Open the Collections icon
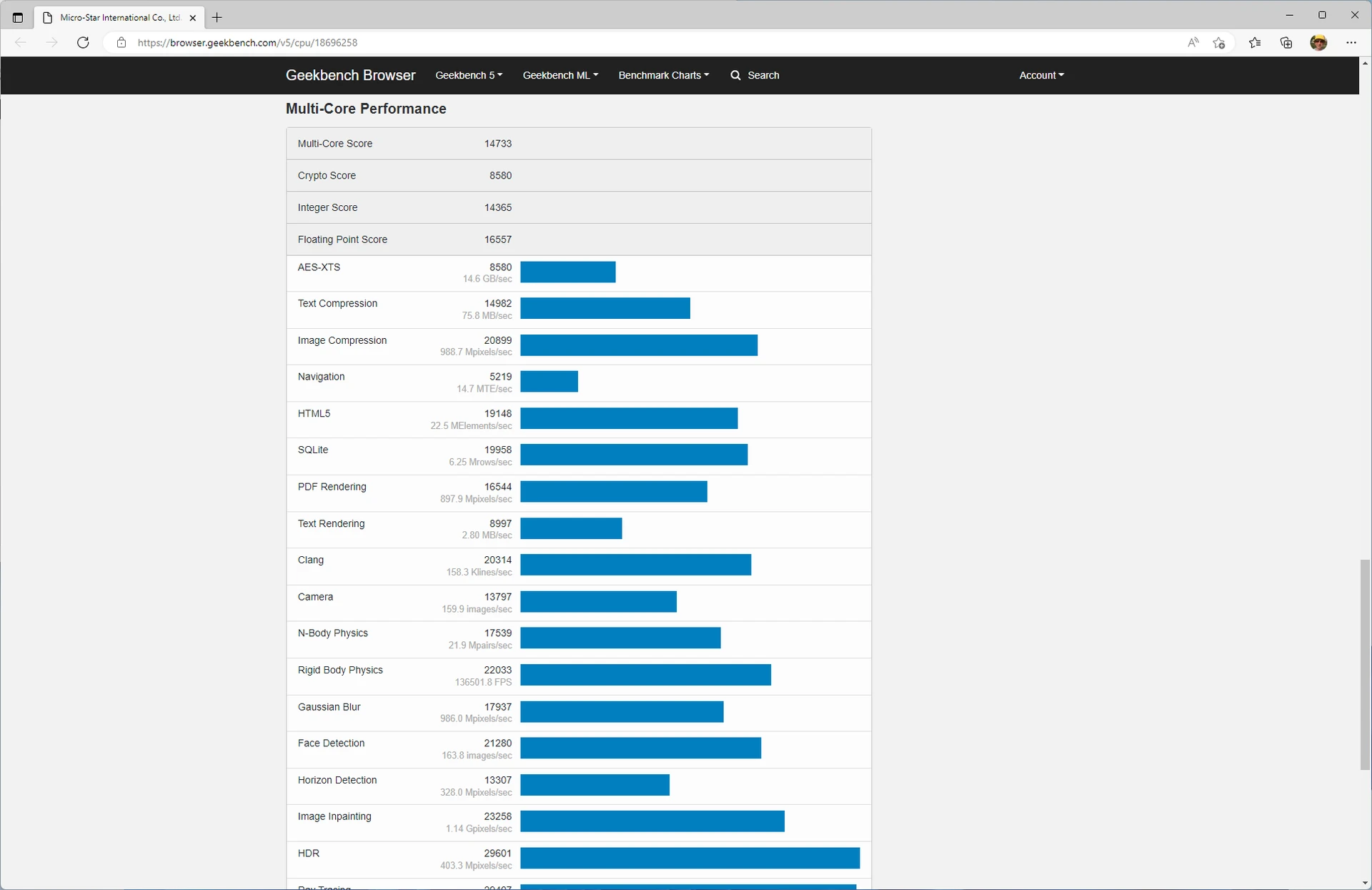 1286,43
